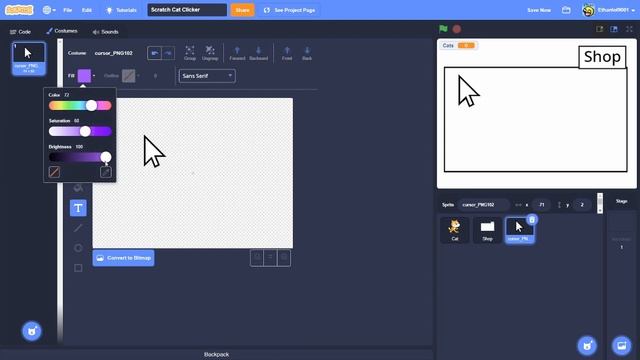Select the Text tool

pyautogui.click(x=78, y=208)
